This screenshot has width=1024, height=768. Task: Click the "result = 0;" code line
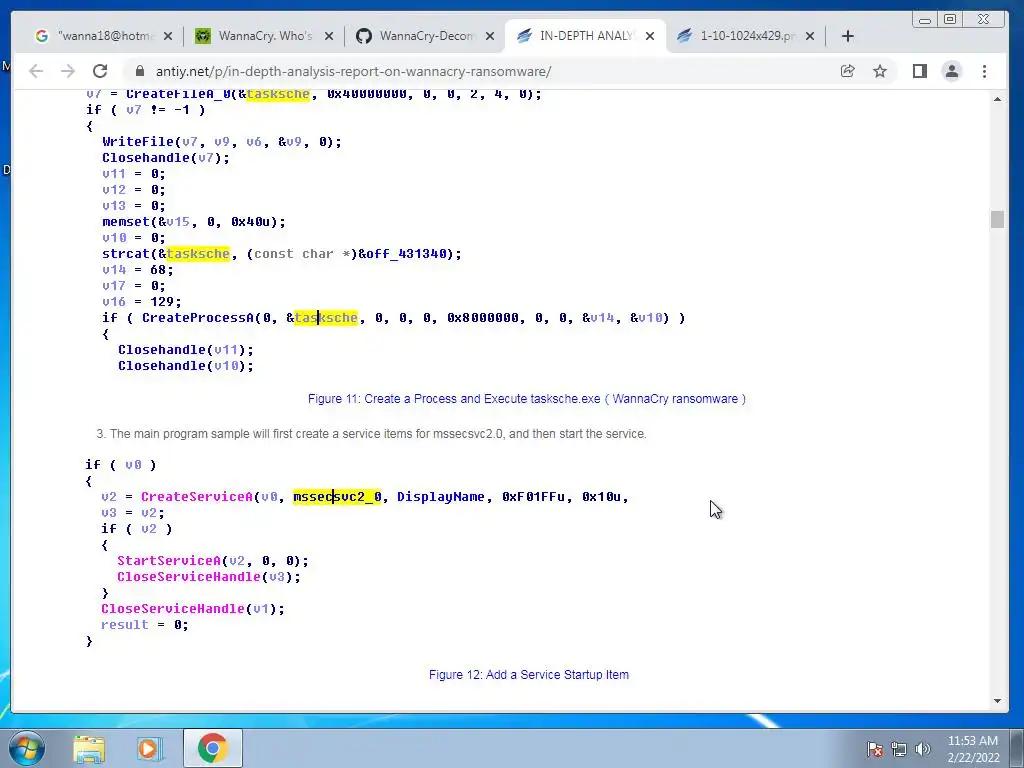pyautogui.click(x=144, y=625)
